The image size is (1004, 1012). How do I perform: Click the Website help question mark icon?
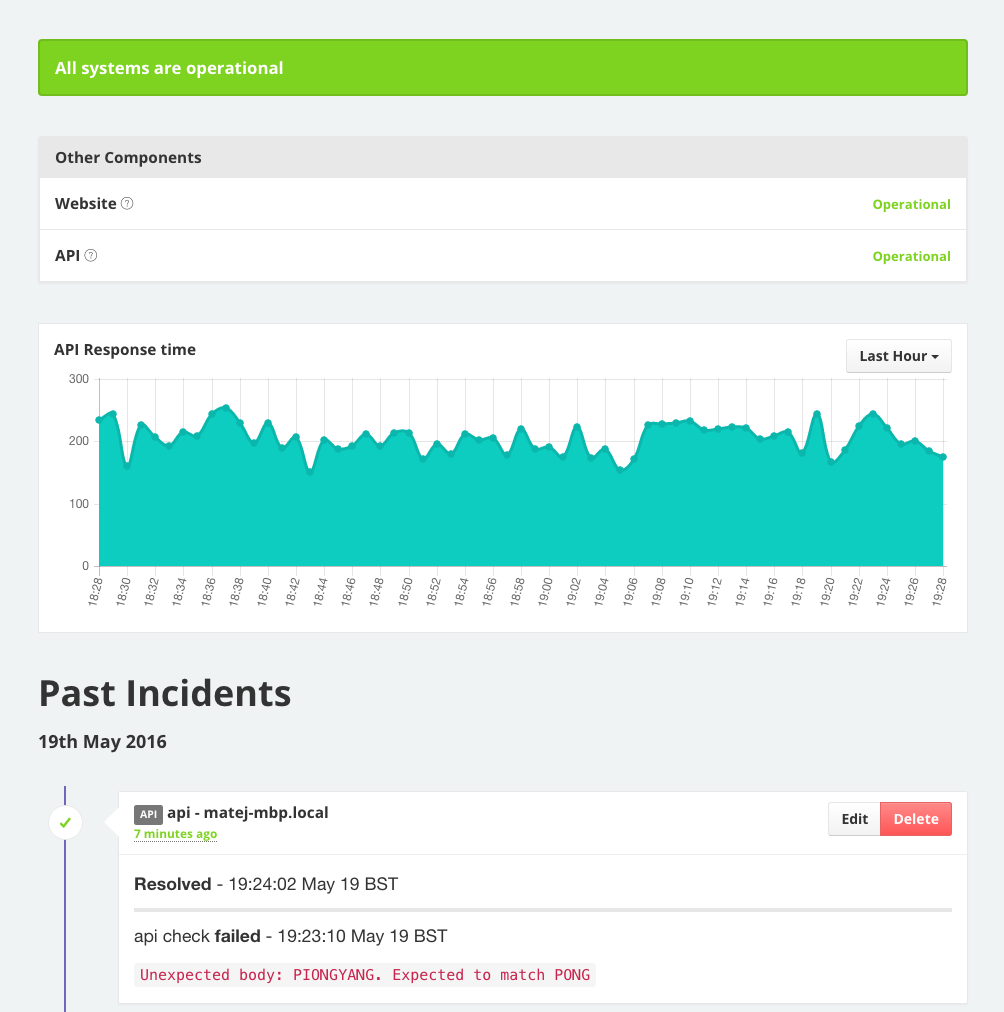point(127,203)
